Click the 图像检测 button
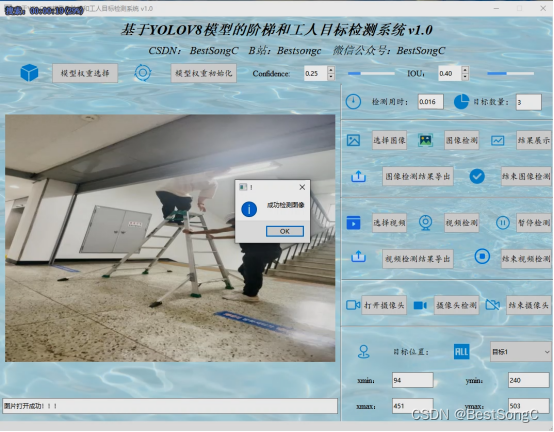The width and height of the screenshot is (554, 432). click(x=461, y=140)
